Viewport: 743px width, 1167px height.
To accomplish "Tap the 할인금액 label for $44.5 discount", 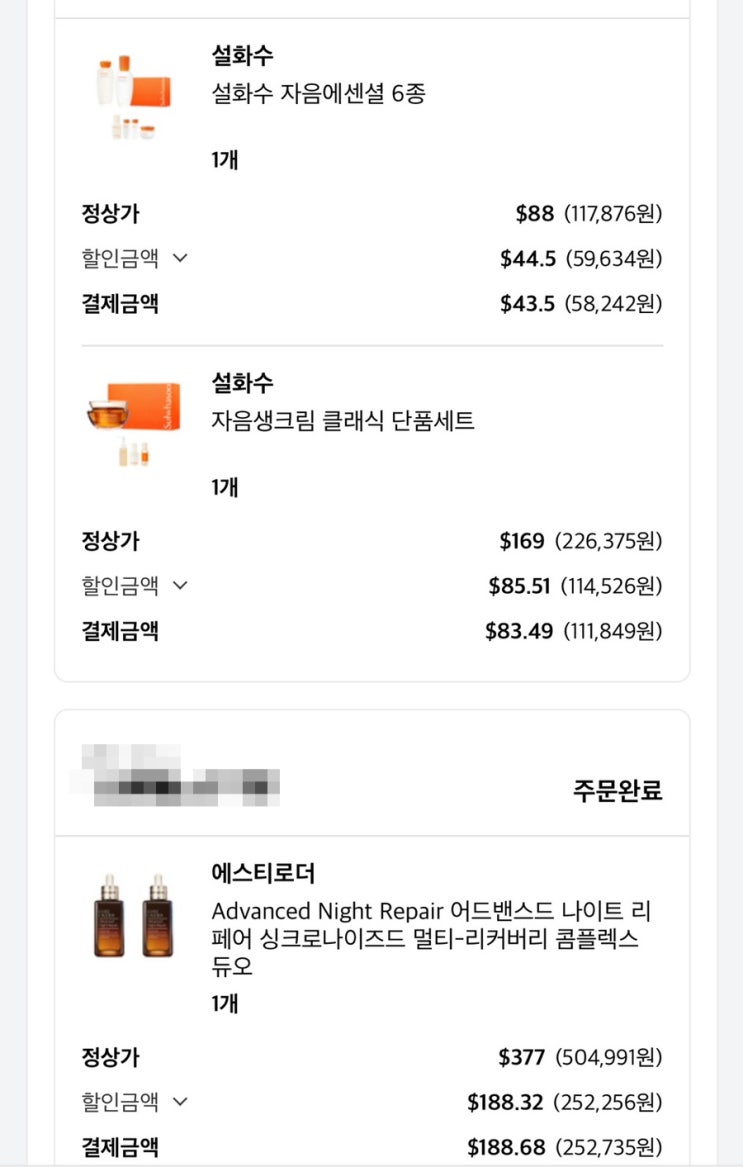I will pyautogui.click(x=120, y=258).
